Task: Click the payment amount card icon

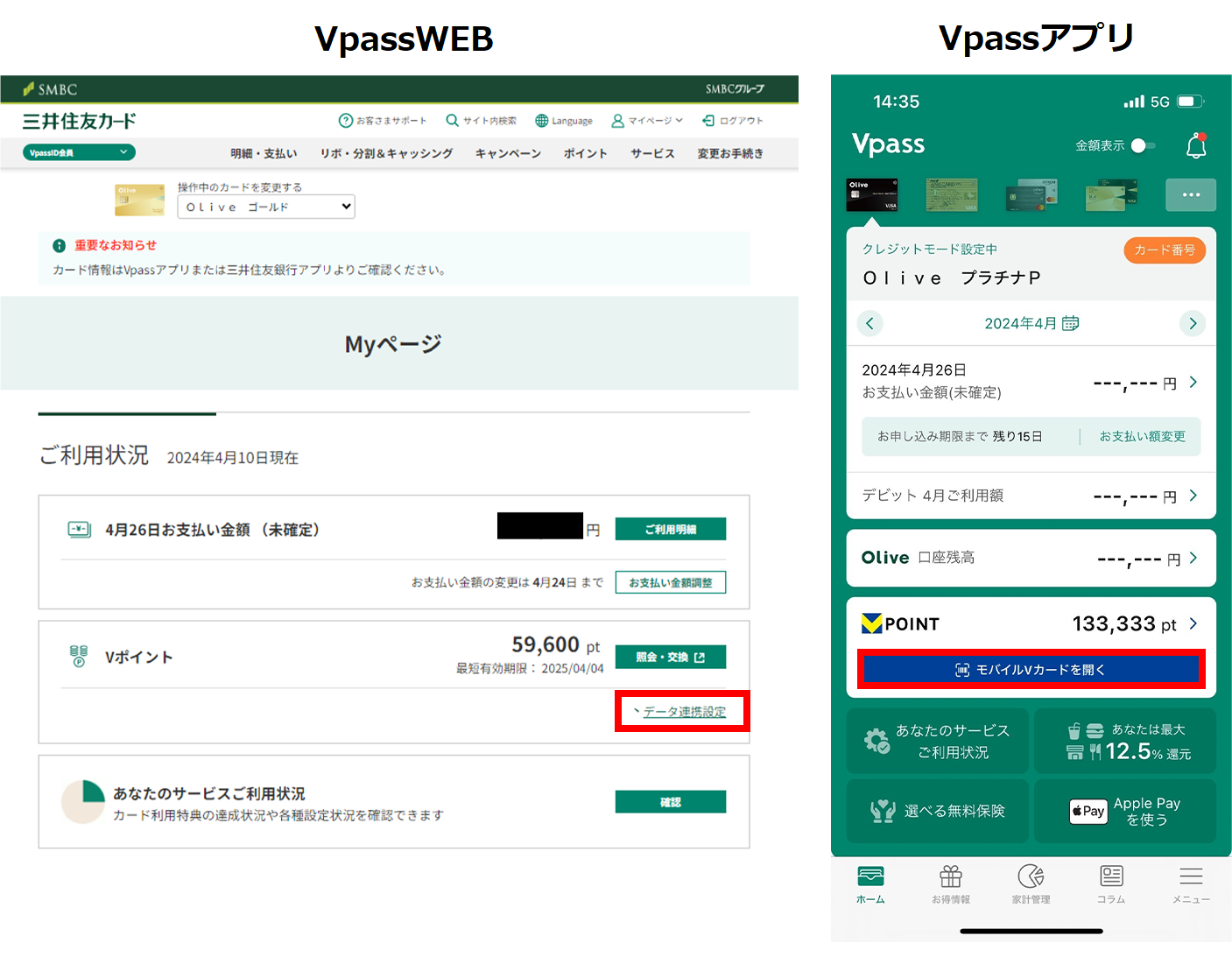Action: coord(80,529)
